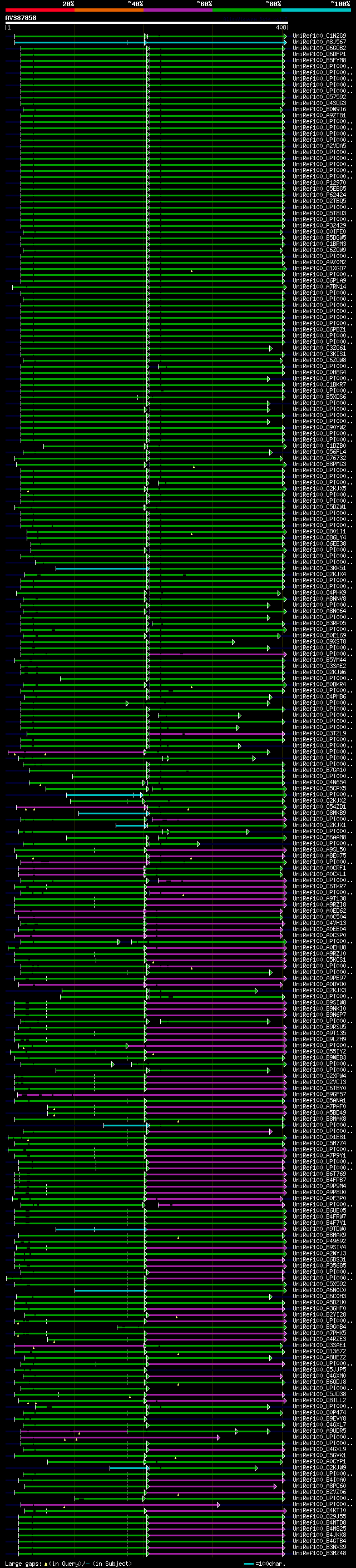Click the purple ~60% color legend segment

[x=177, y=10]
